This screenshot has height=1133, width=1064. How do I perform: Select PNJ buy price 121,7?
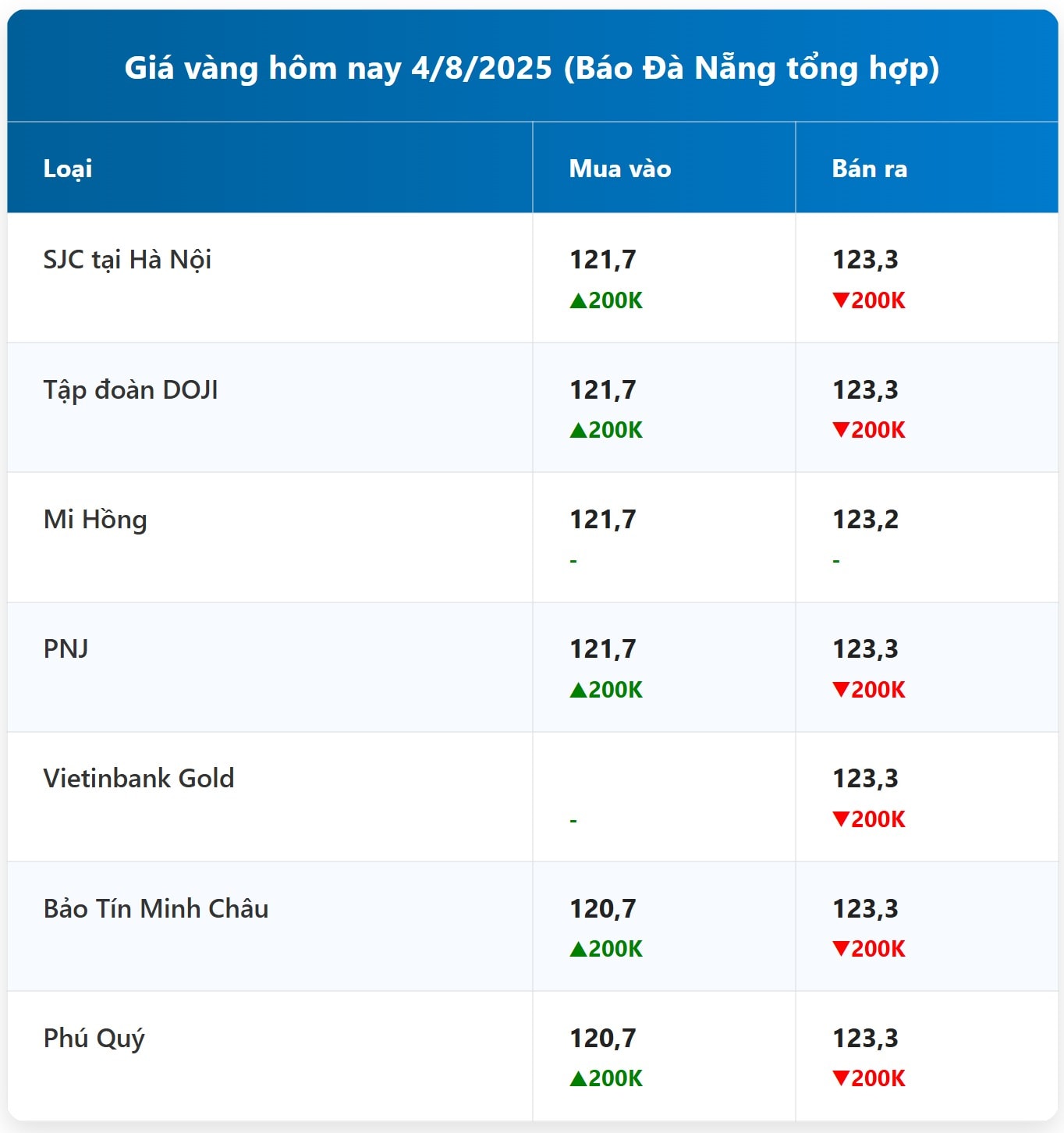pyautogui.click(x=603, y=649)
